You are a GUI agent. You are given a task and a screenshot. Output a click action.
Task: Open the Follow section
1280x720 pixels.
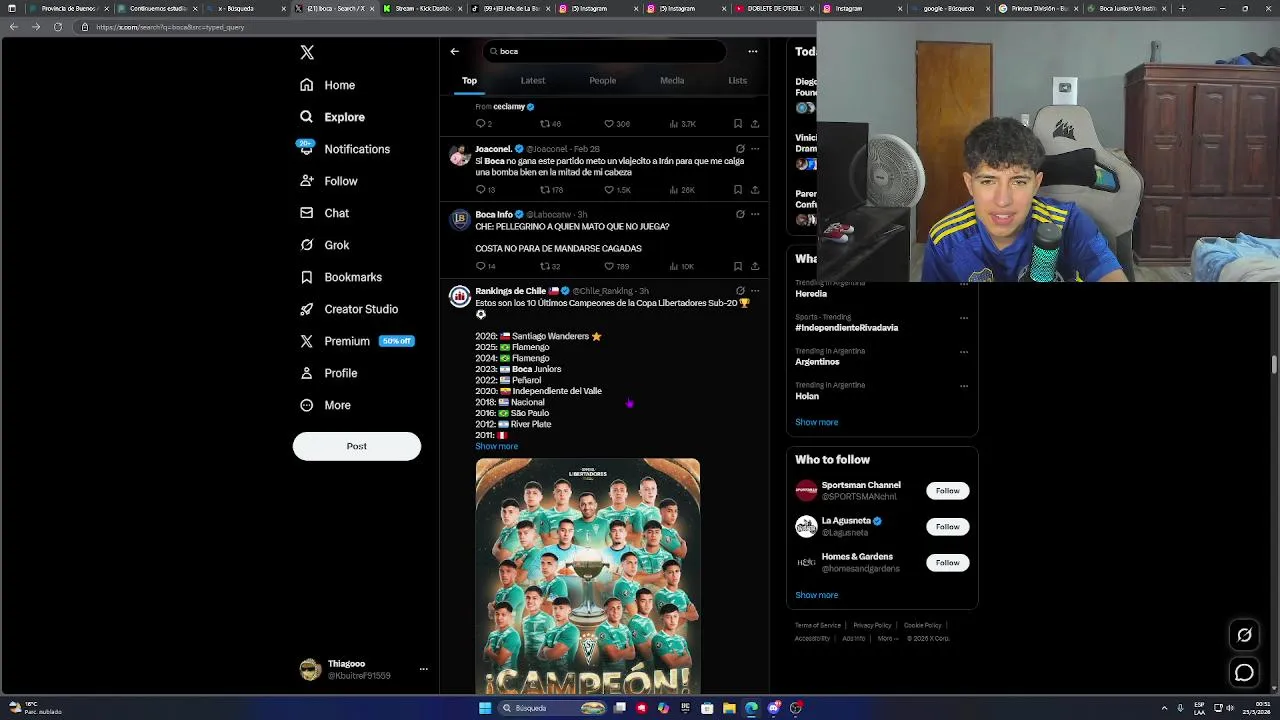[329, 181]
